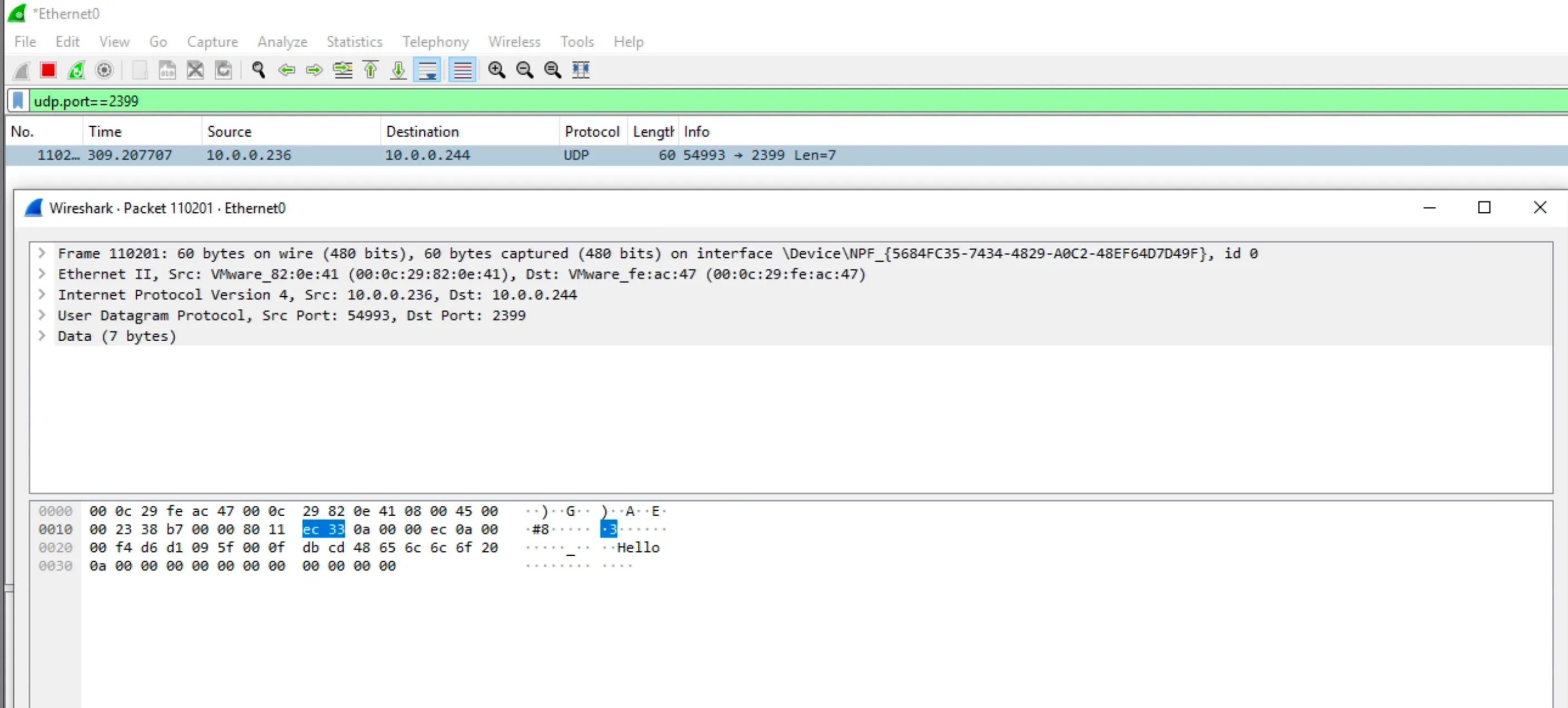Image resolution: width=1568 pixels, height=708 pixels.
Task: Select the Internet Protocol Version 4 row text
Action: (x=317, y=295)
